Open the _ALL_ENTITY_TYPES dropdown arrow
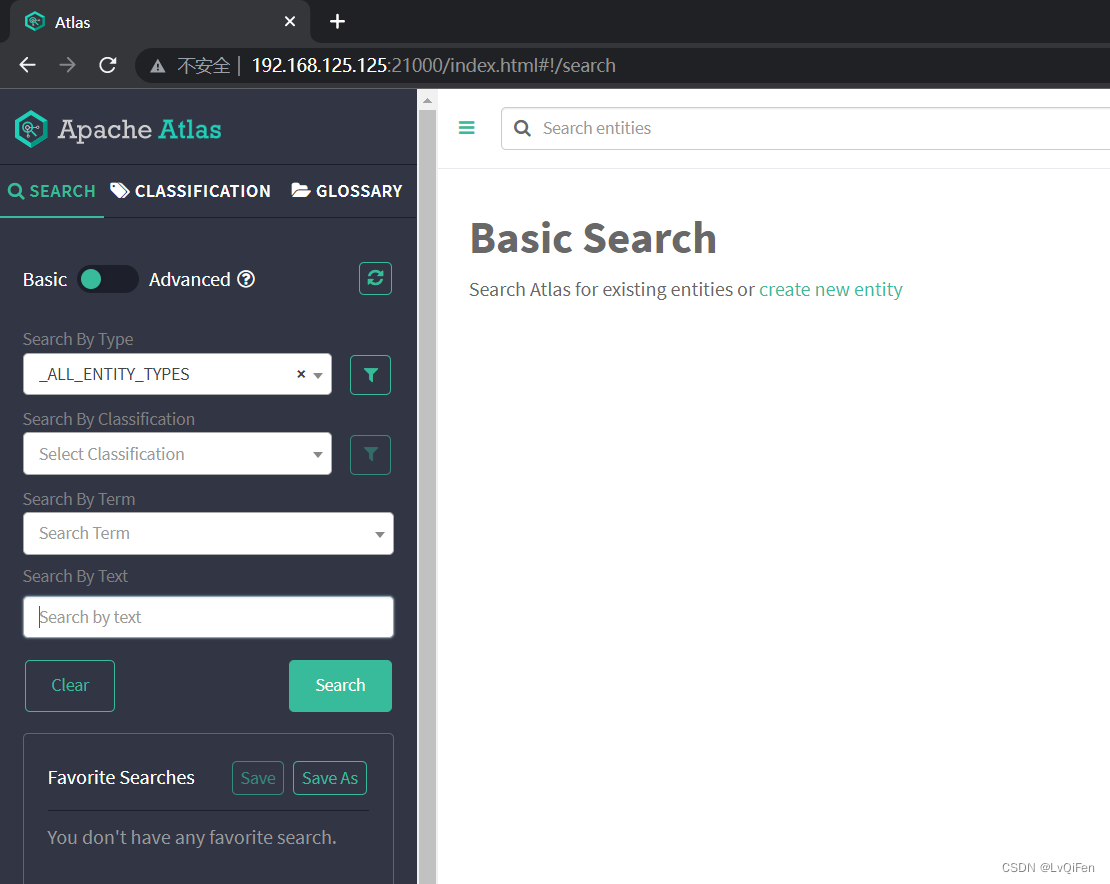Viewport: 1110px width, 884px height. tap(317, 373)
